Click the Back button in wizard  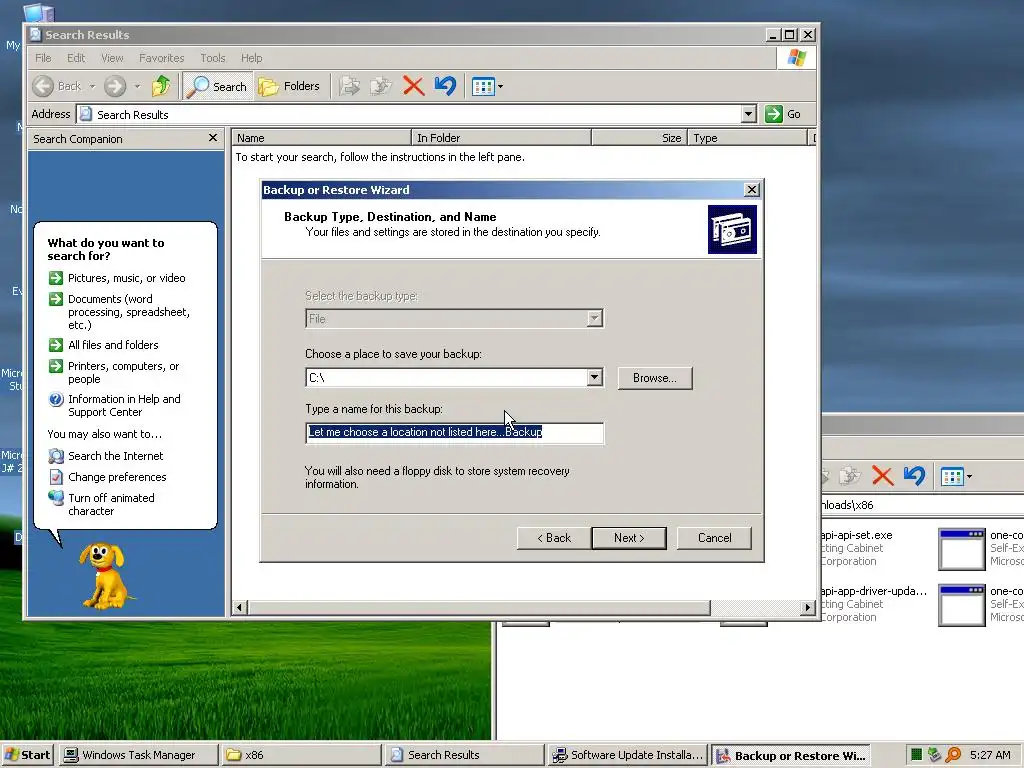coord(554,538)
